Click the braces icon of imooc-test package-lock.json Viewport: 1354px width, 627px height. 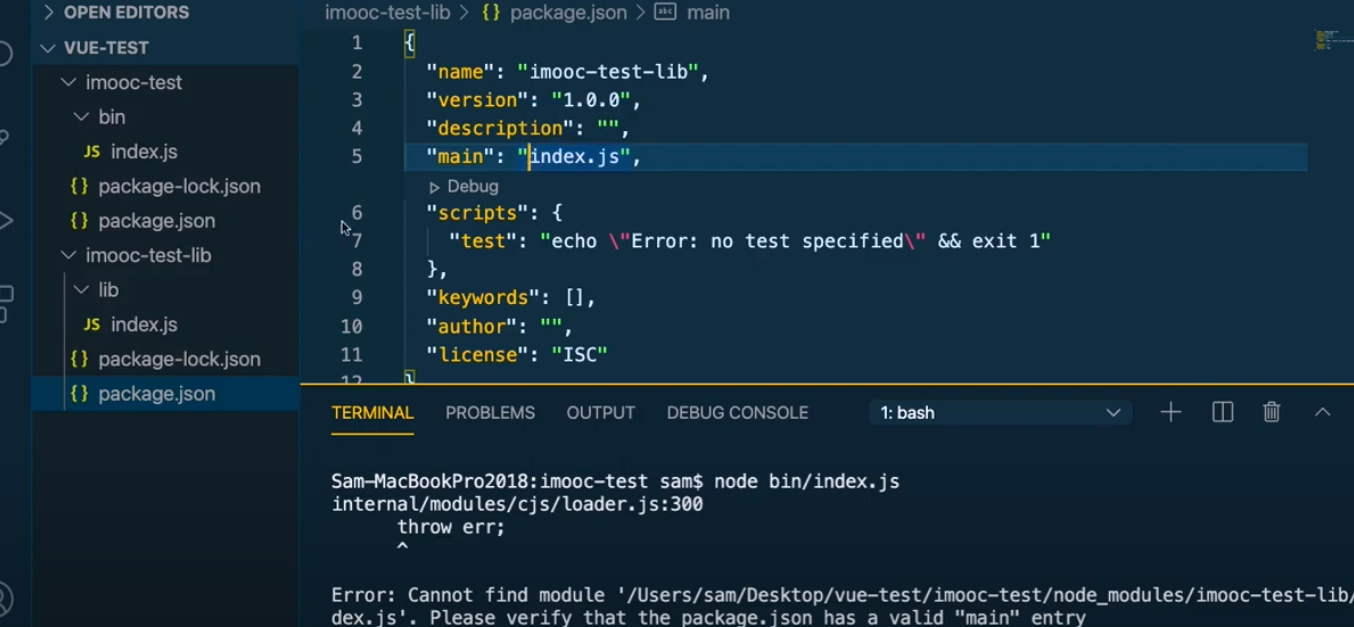(x=79, y=186)
